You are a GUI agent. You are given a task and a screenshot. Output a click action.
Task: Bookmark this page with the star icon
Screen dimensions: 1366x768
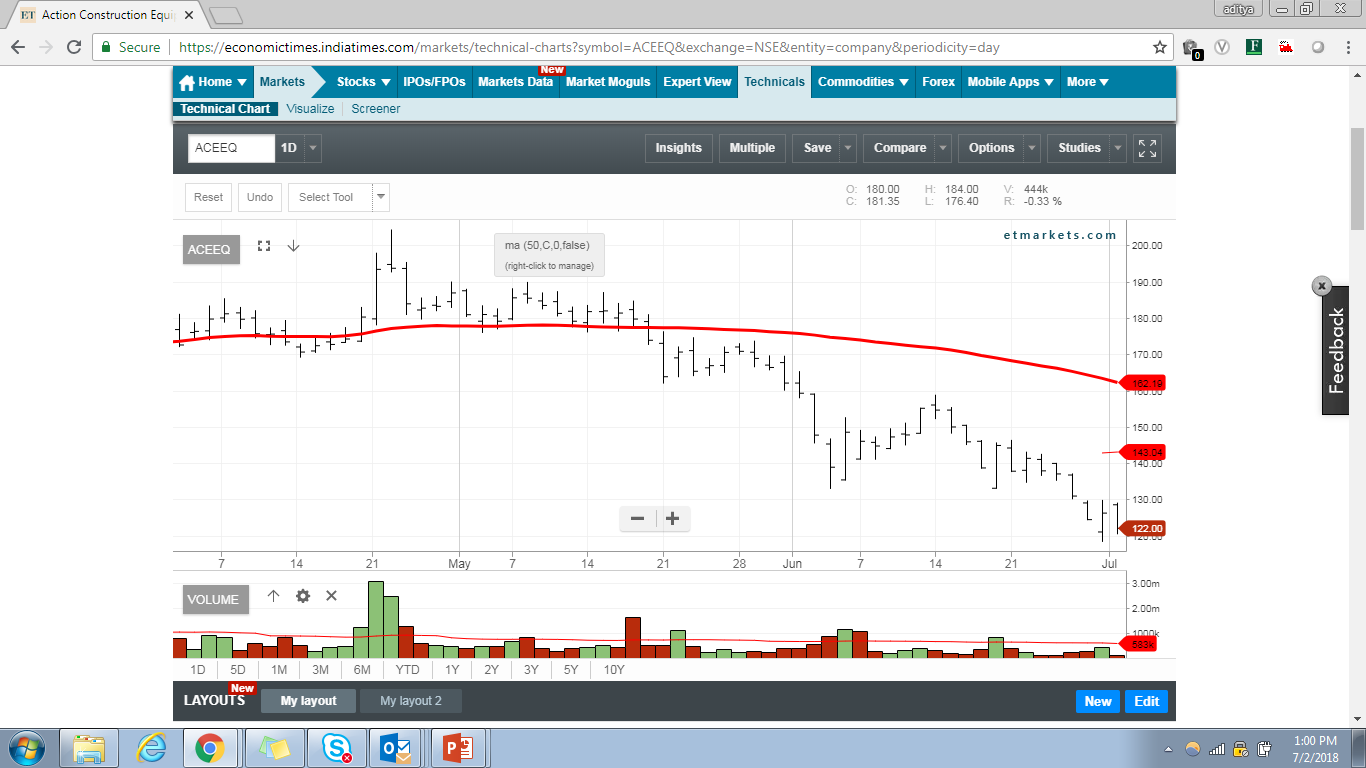coord(1160,47)
